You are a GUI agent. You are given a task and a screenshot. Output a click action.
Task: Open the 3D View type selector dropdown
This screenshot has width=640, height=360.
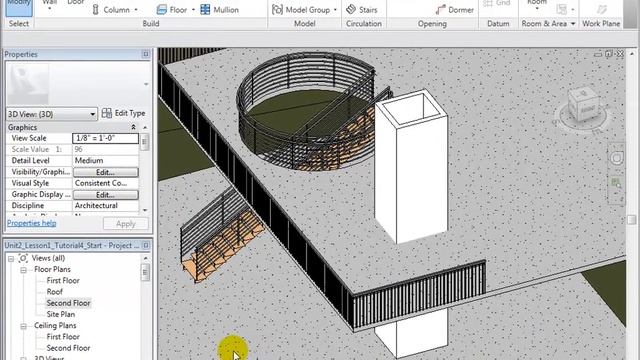93,114
